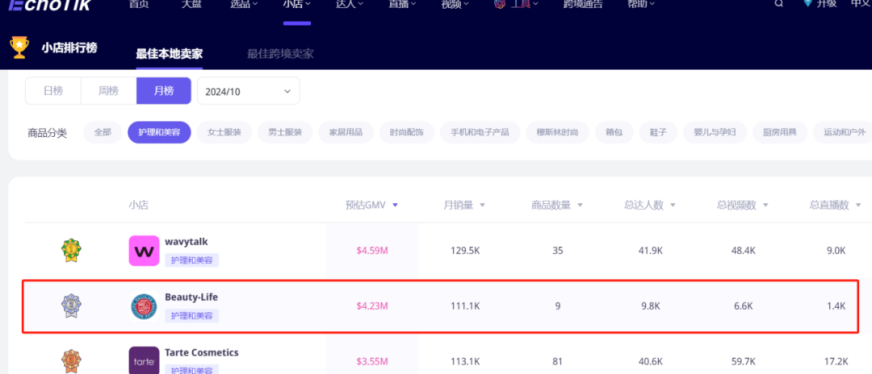The image size is (872, 374).
Task: Click the $4.23M GMV value
Action: tap(372, 306)
